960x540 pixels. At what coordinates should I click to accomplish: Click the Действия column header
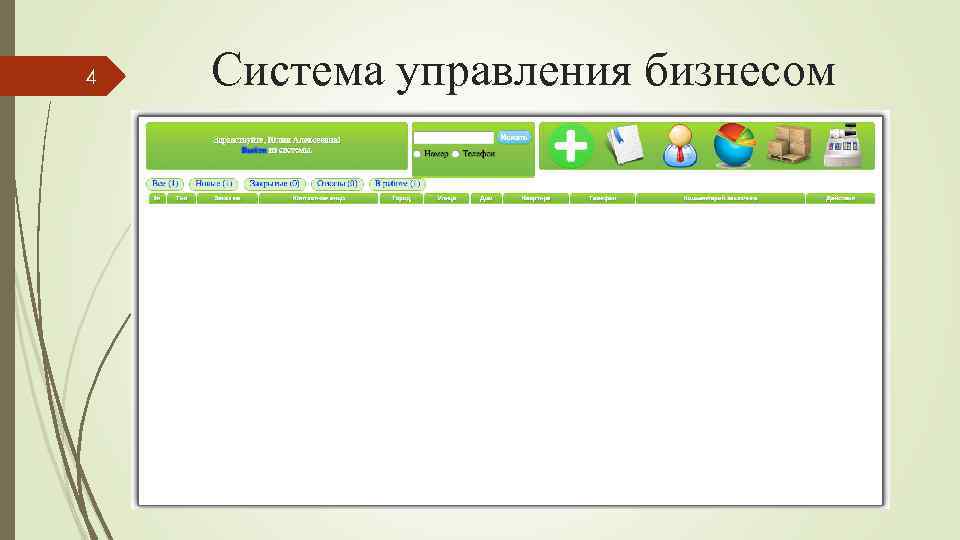pos(840,198)
